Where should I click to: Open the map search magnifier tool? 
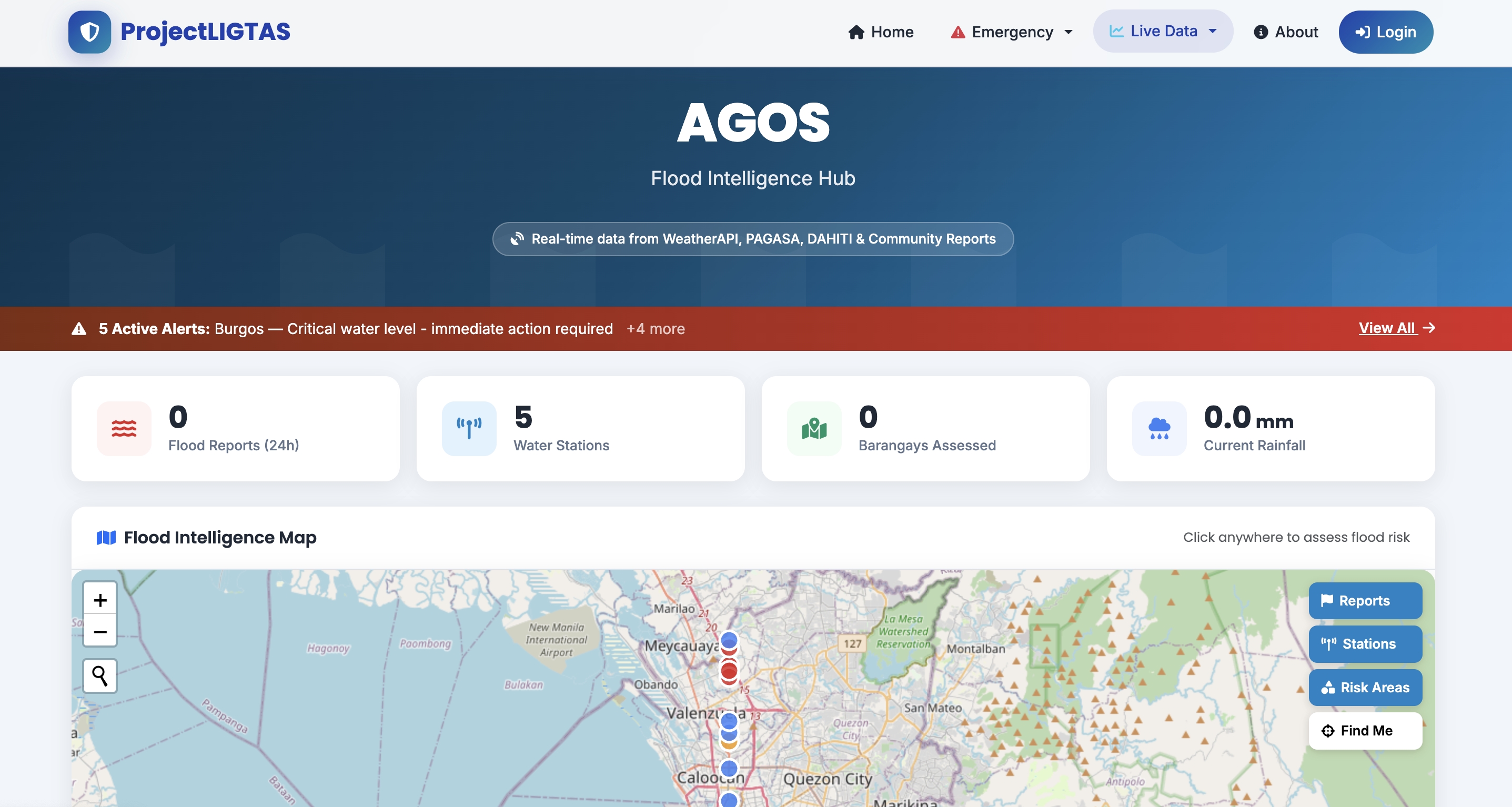tap(100, 675)
